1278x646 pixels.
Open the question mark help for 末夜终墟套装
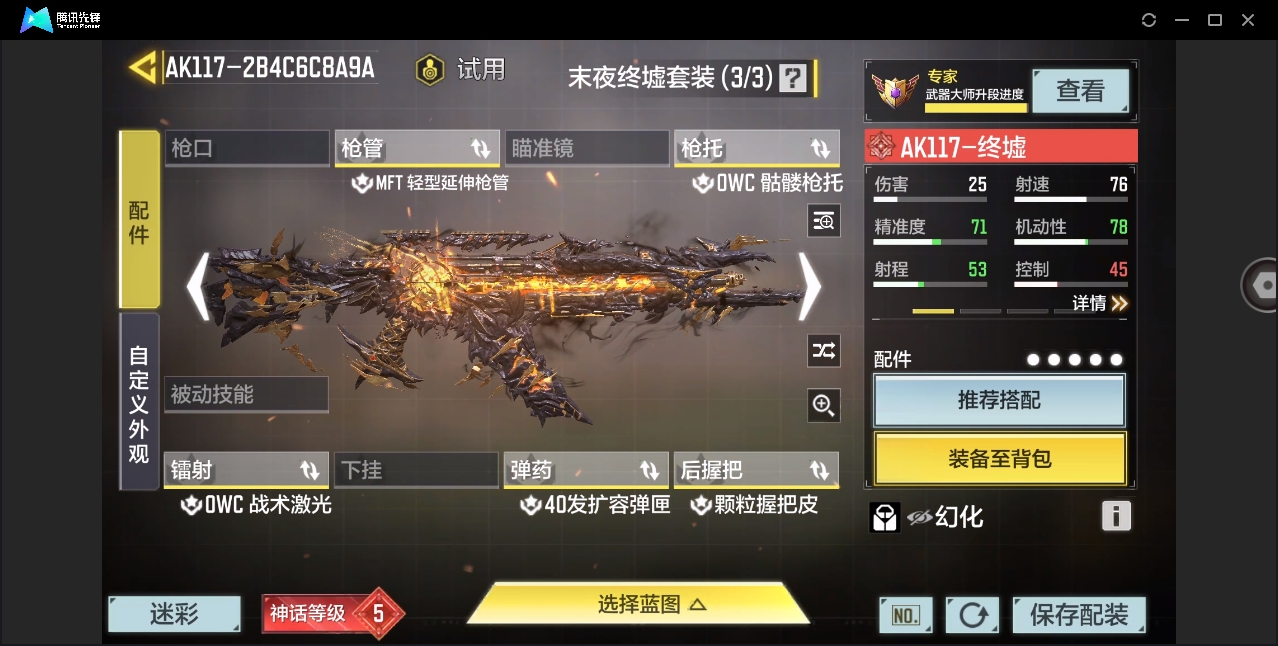(793, 77)
